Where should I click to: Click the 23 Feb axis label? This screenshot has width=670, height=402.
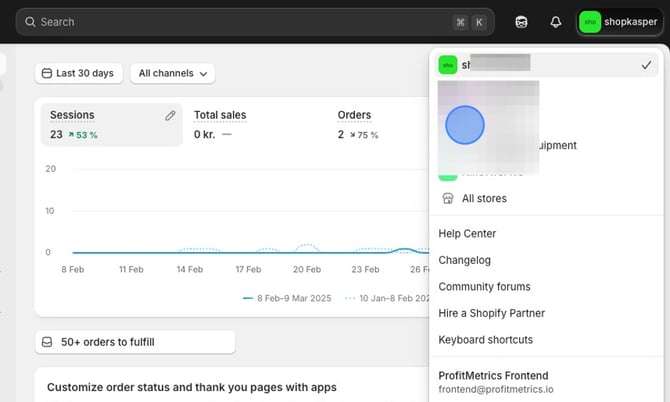pyautogui.click(x=365, y=270)
